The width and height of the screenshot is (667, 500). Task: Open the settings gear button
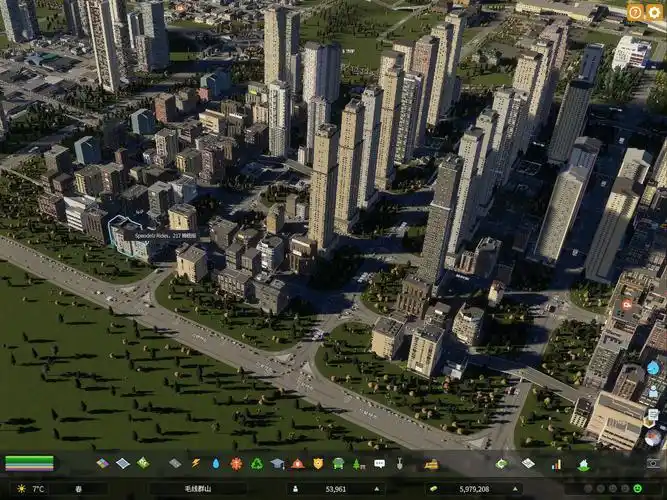click(x=654, y=12)
